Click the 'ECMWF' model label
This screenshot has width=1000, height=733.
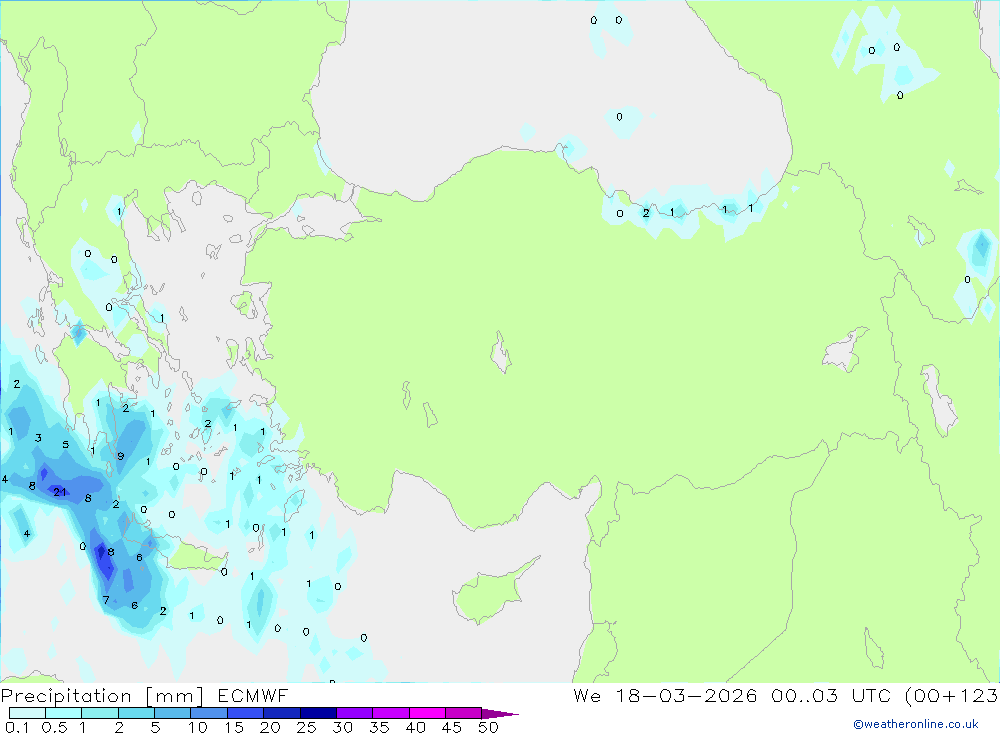tap(253, 696)
